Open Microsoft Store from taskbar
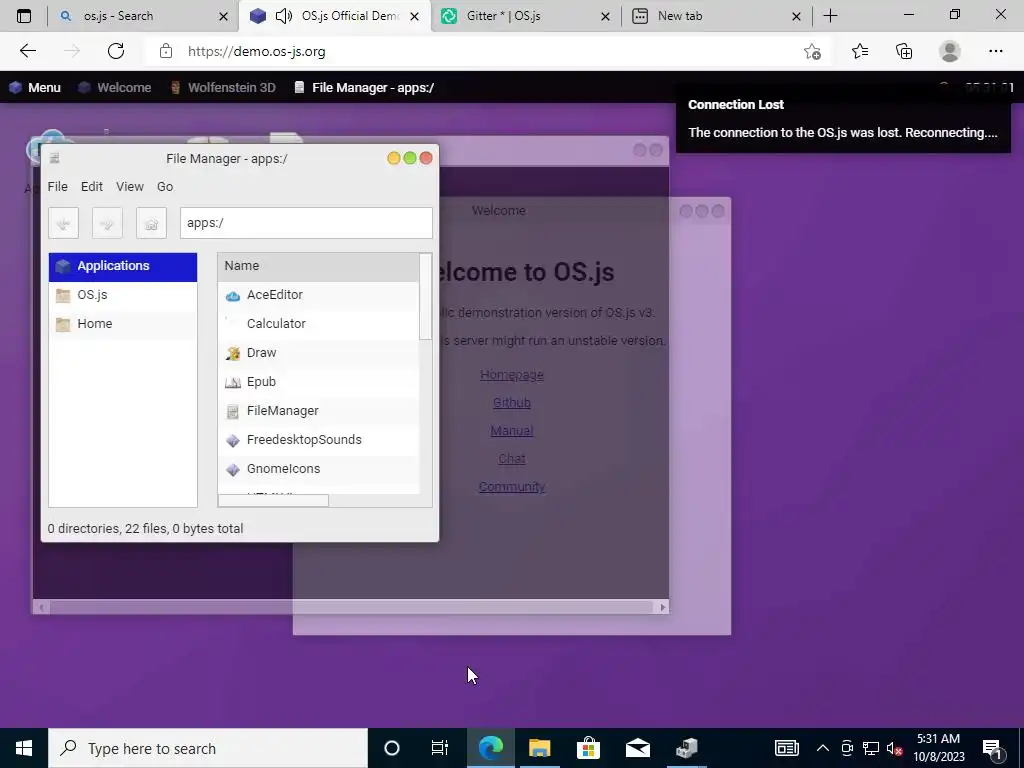The width and height of the screenshot is (1024, 768). [588, 748]
